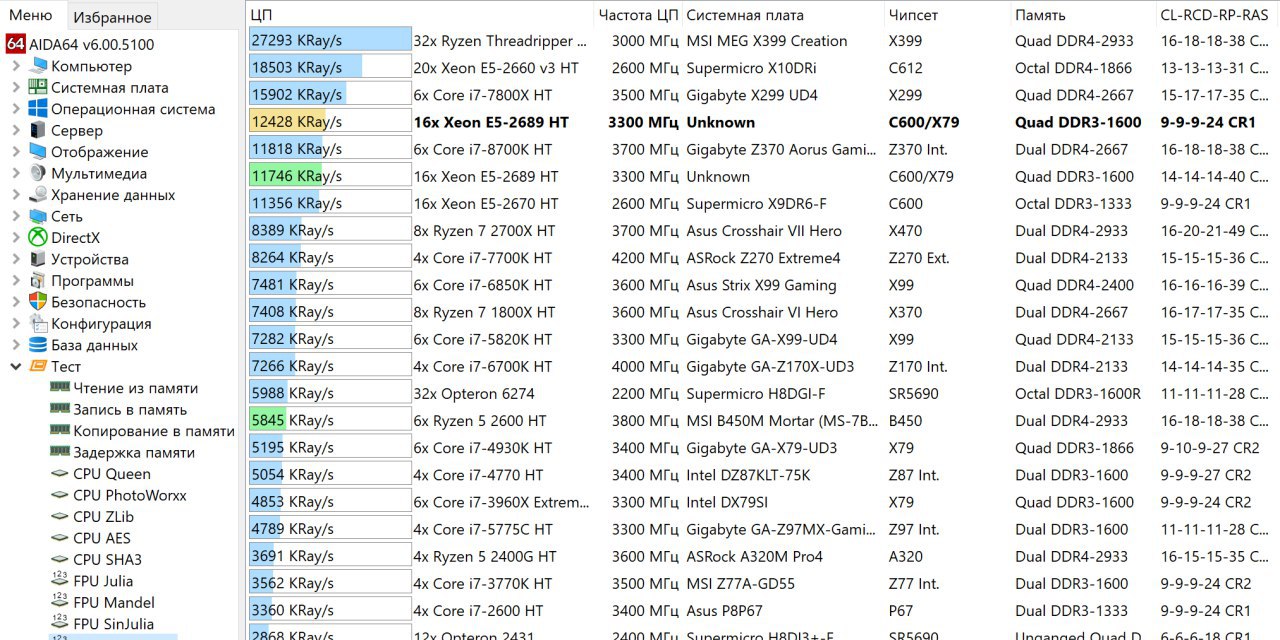Open the CPU SHA3 benchmark
The height and width of the screenshot is (640, 1280).
(x=107, y=560)
